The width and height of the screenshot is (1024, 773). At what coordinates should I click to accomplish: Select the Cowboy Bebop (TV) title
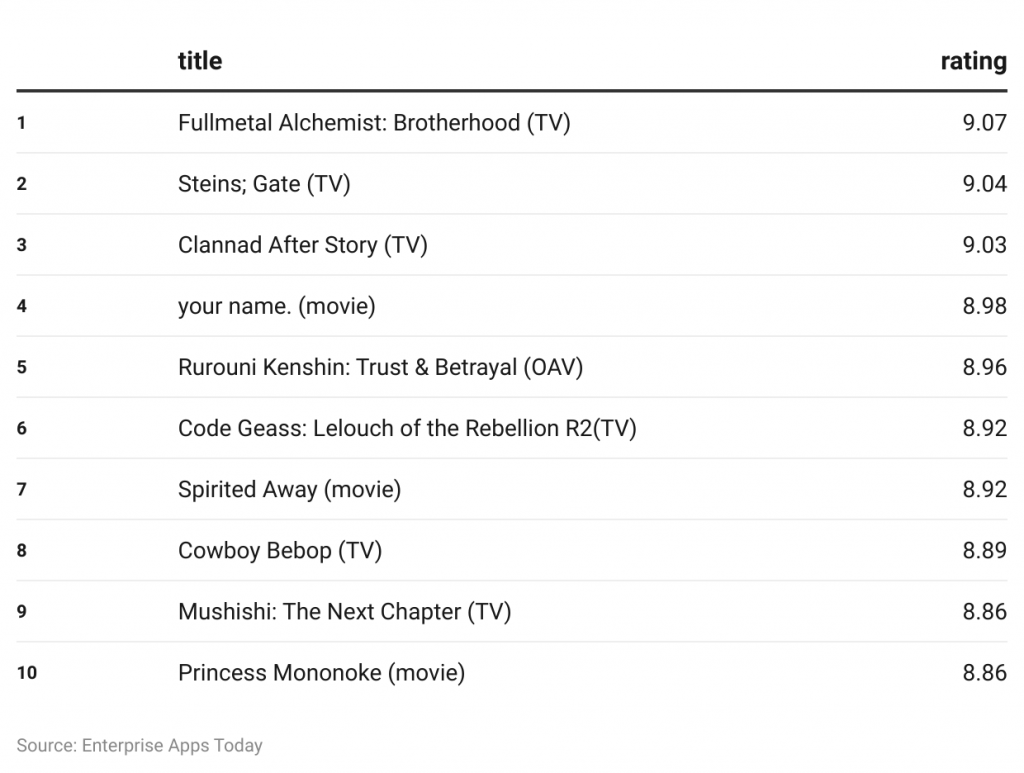coord(280,550)
